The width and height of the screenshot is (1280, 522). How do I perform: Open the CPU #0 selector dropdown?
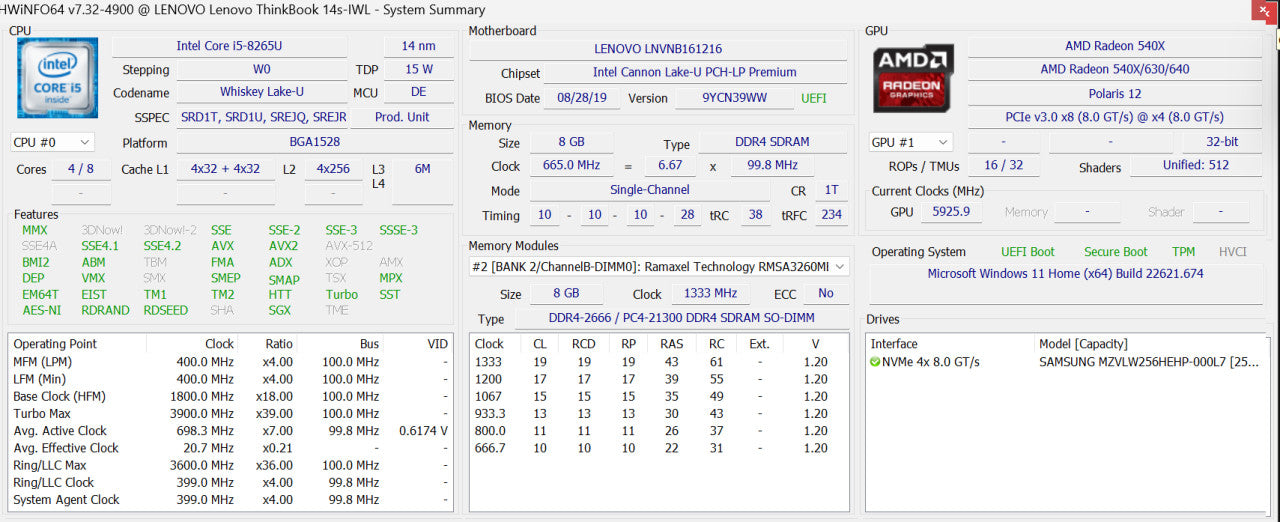(x=52, y=143)
